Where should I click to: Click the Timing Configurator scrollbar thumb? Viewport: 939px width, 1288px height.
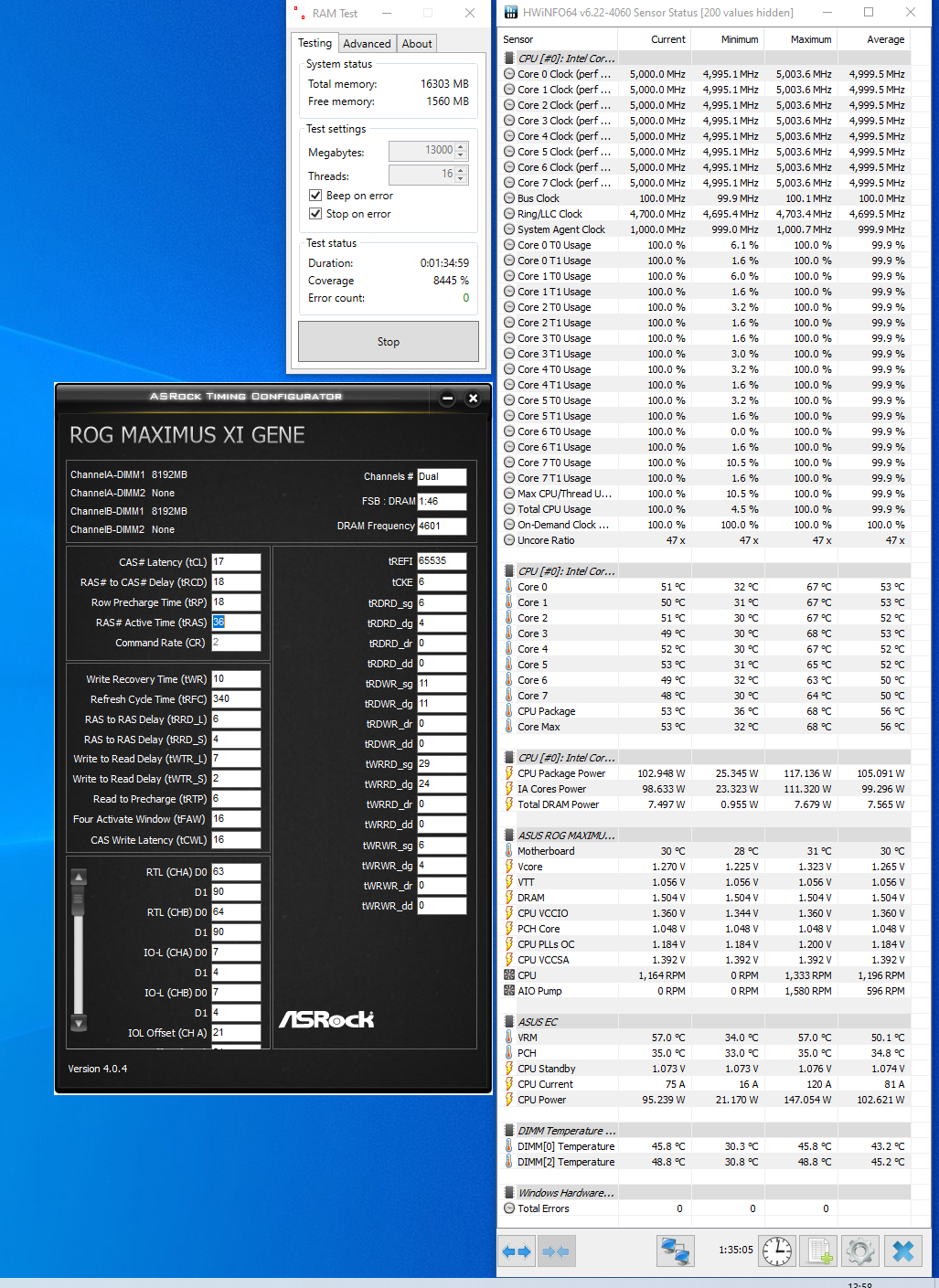(x=79, y=899)
